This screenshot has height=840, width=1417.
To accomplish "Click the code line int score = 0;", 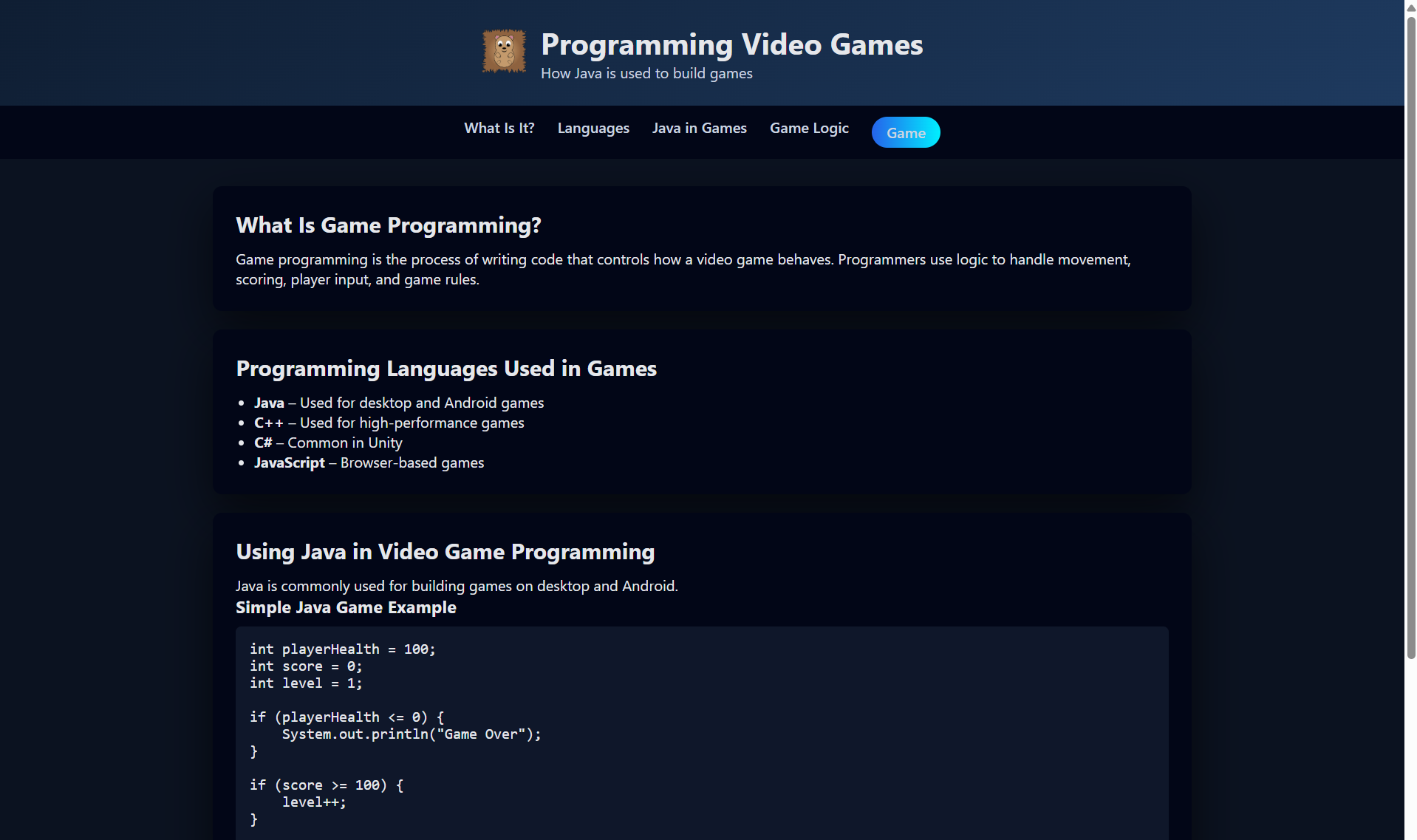I will 306,666.
